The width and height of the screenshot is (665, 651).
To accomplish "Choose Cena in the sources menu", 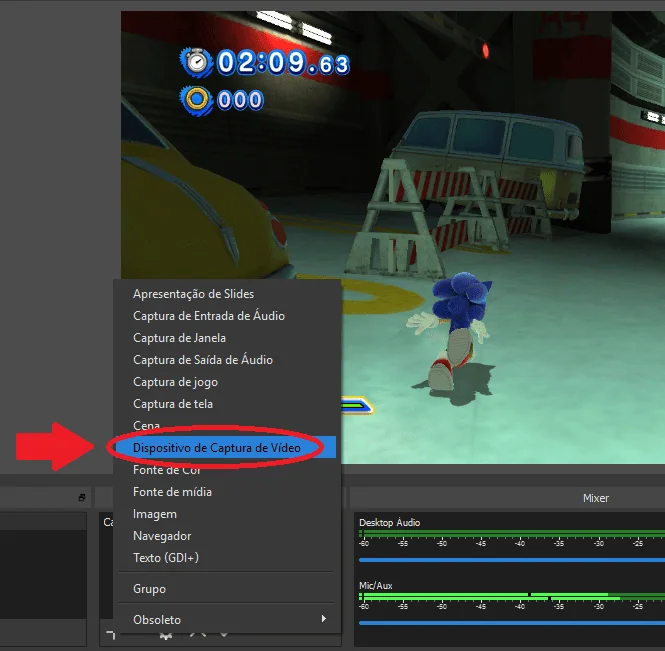I will click(227, 425).
